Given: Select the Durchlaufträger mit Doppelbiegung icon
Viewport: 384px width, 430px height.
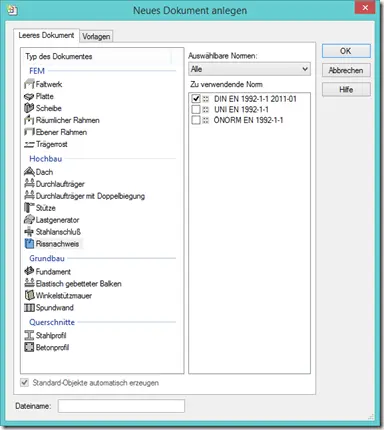Looking at the screenshot, I should click(29, 195).
